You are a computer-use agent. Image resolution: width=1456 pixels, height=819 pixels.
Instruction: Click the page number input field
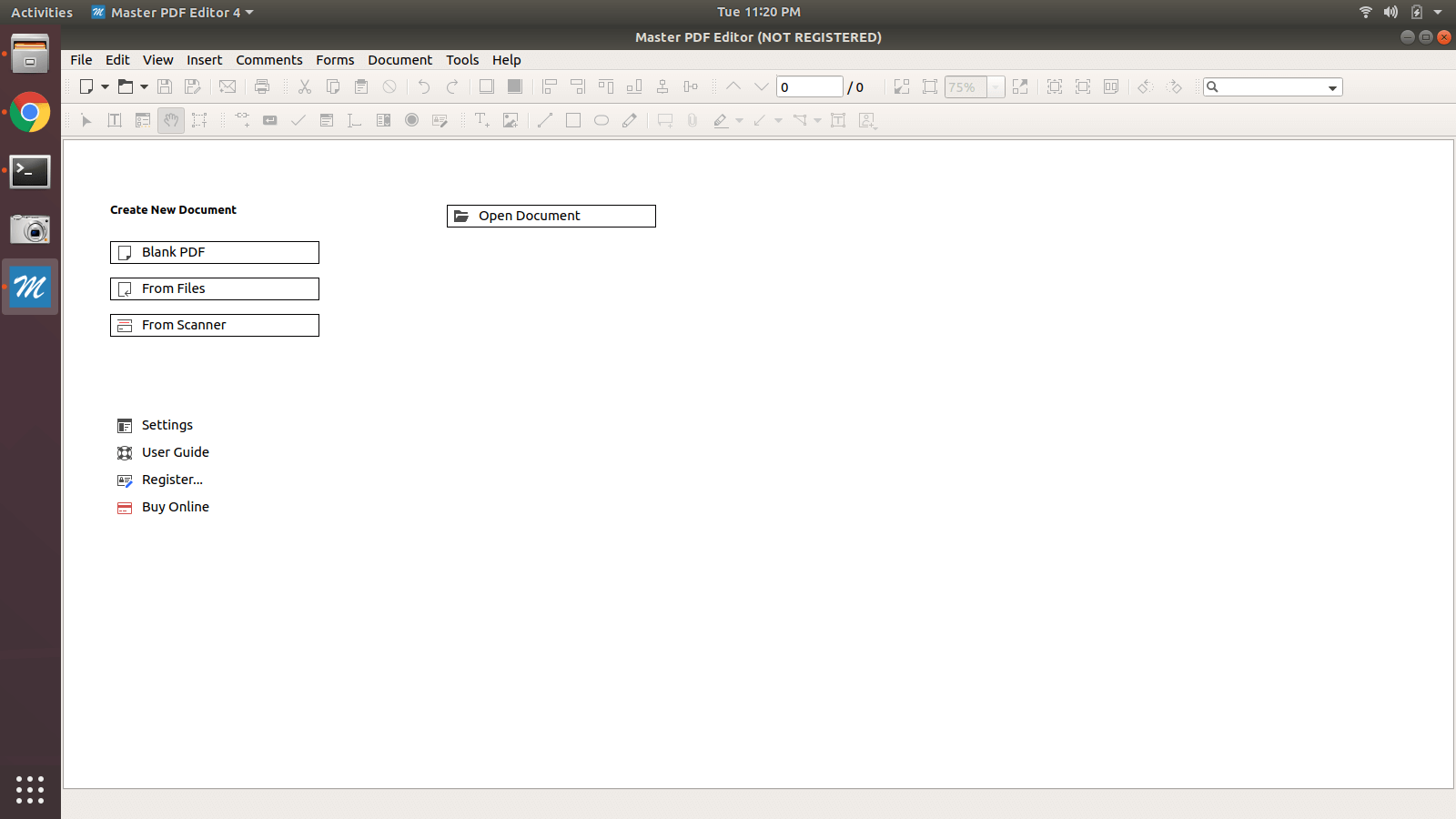pos(809,86)
